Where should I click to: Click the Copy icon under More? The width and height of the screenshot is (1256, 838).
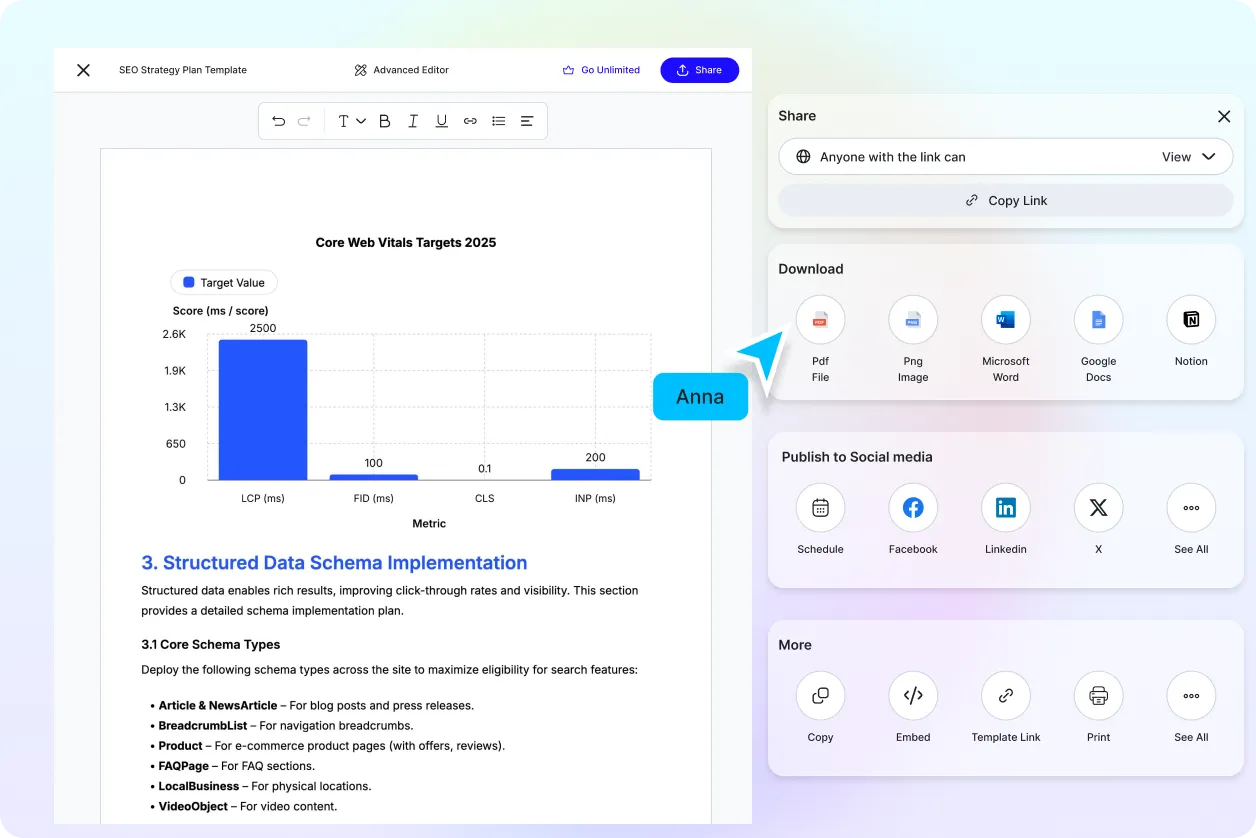point(820,696)
